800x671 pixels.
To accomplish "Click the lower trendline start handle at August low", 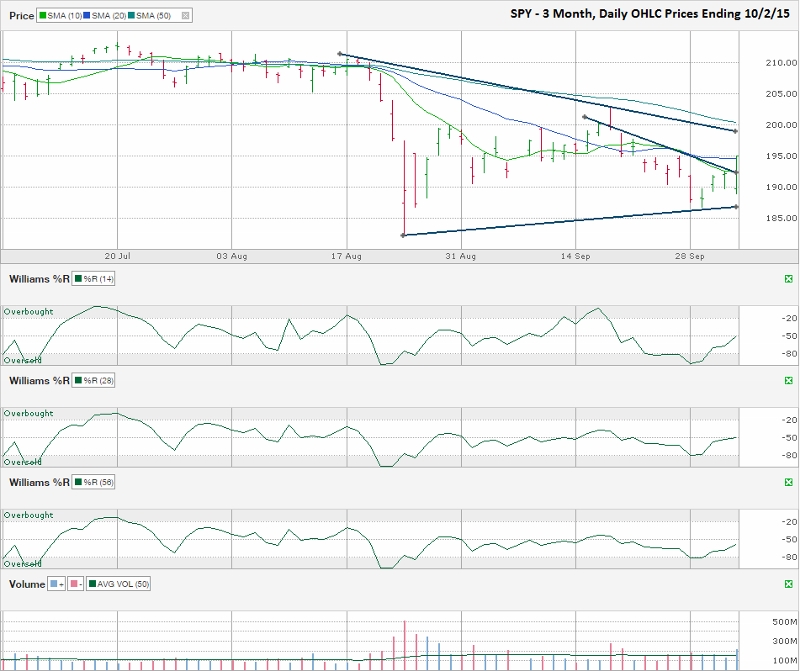I will pyautogui.click(x=403, y=235).
